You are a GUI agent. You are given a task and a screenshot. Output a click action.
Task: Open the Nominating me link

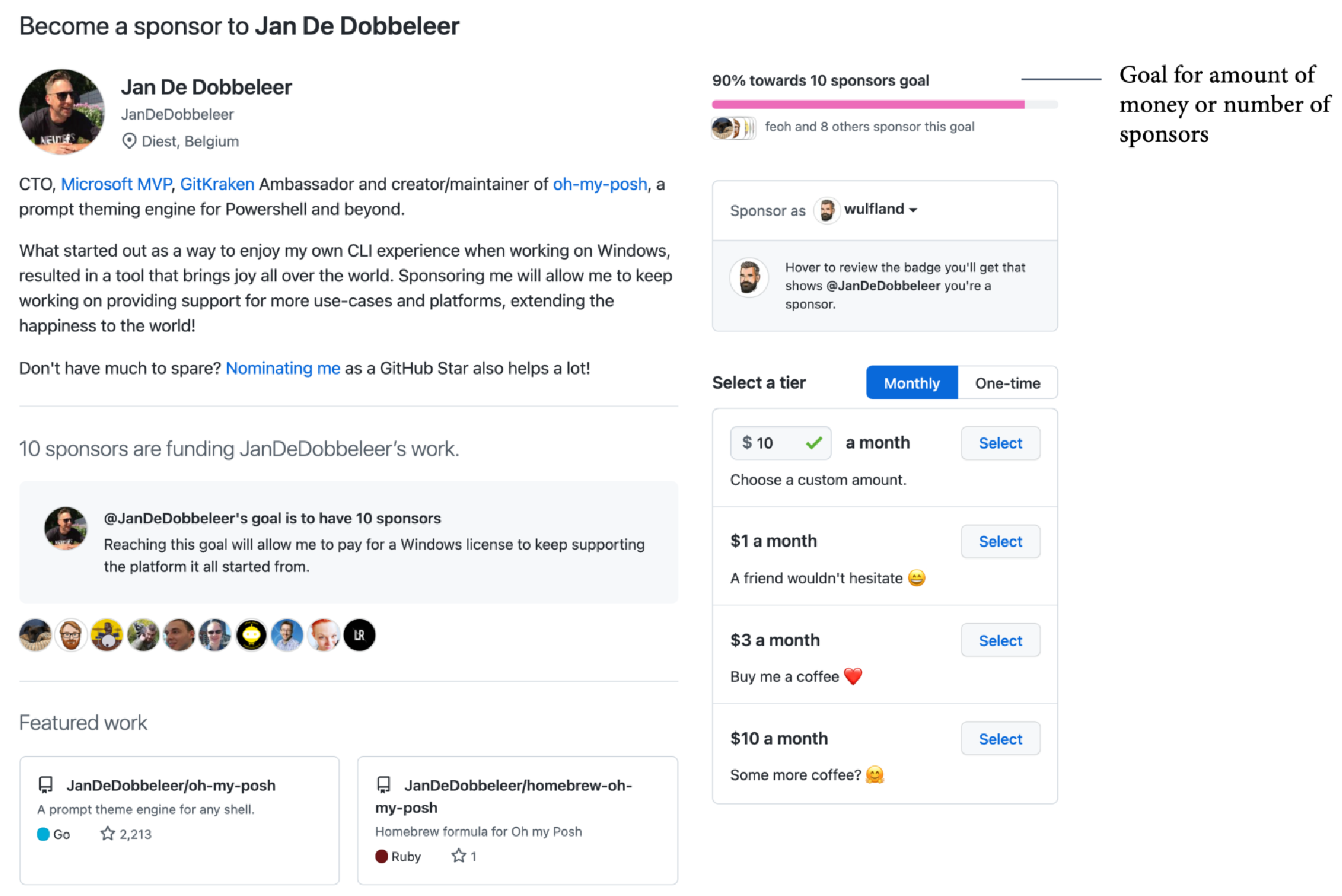[x=283, y=368]
